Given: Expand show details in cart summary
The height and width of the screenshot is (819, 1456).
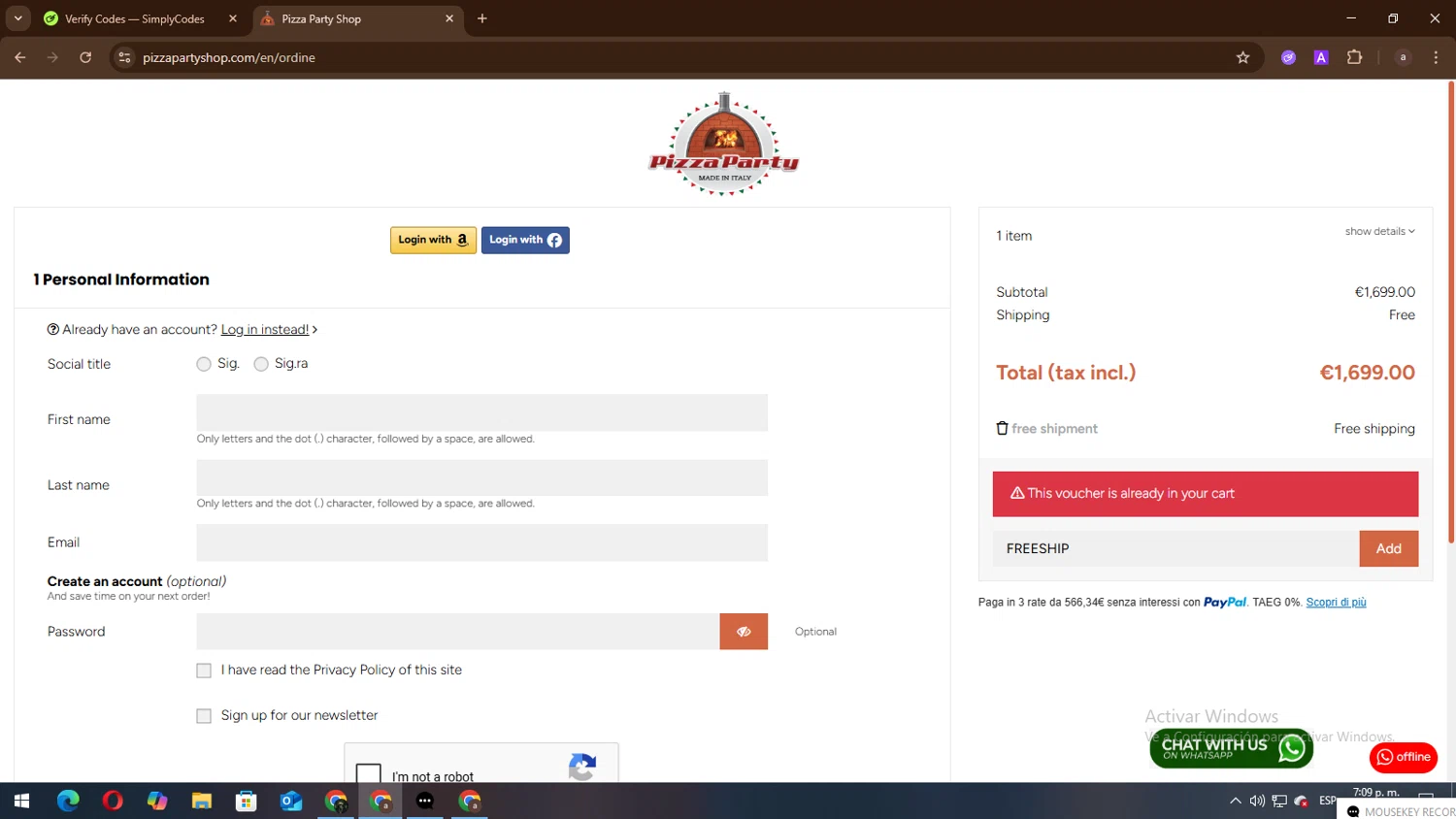Looking at the screenshot, I should (x=1379, y=231).
